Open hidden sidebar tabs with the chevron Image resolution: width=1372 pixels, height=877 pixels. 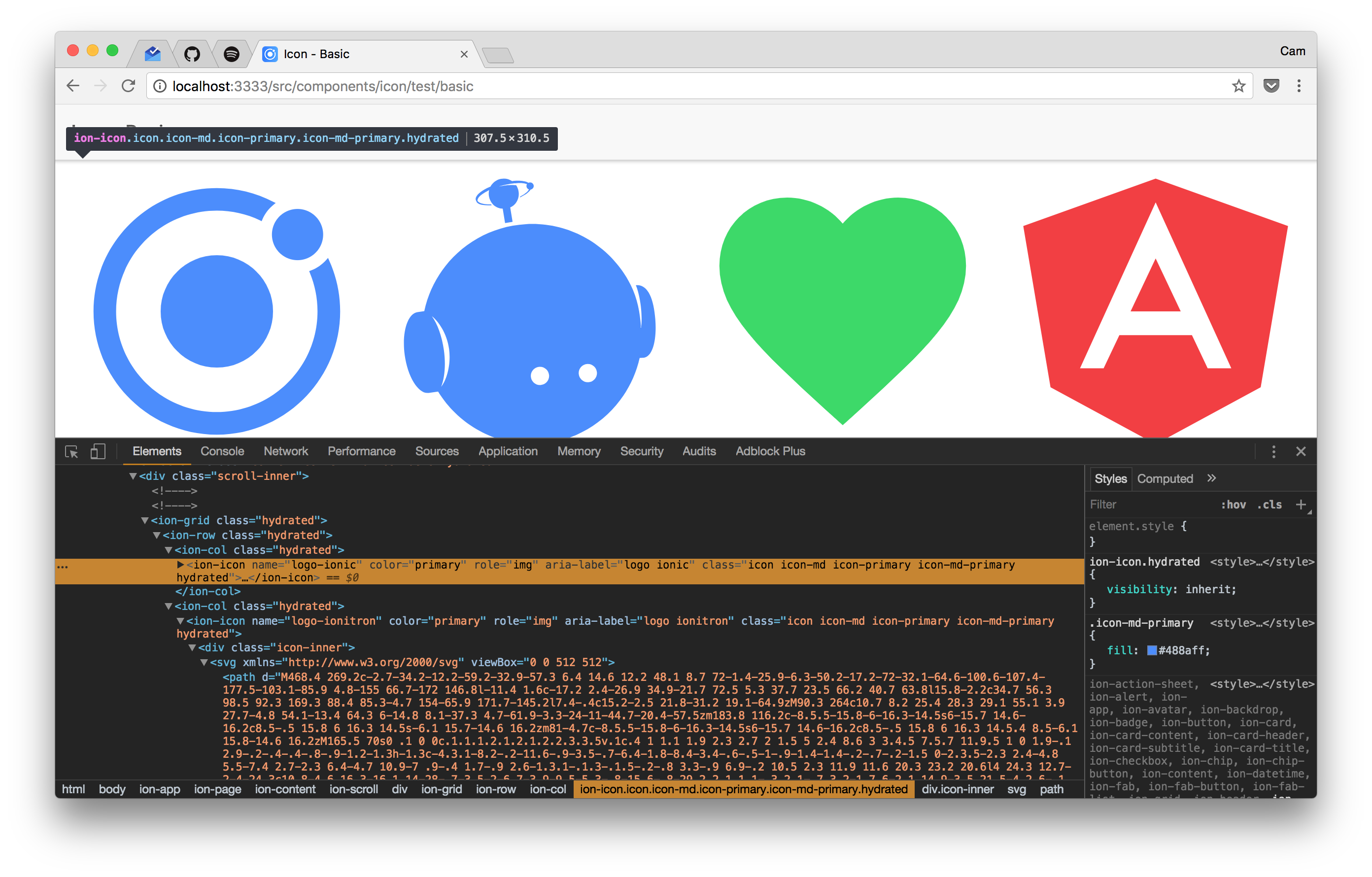point(1212,478)
